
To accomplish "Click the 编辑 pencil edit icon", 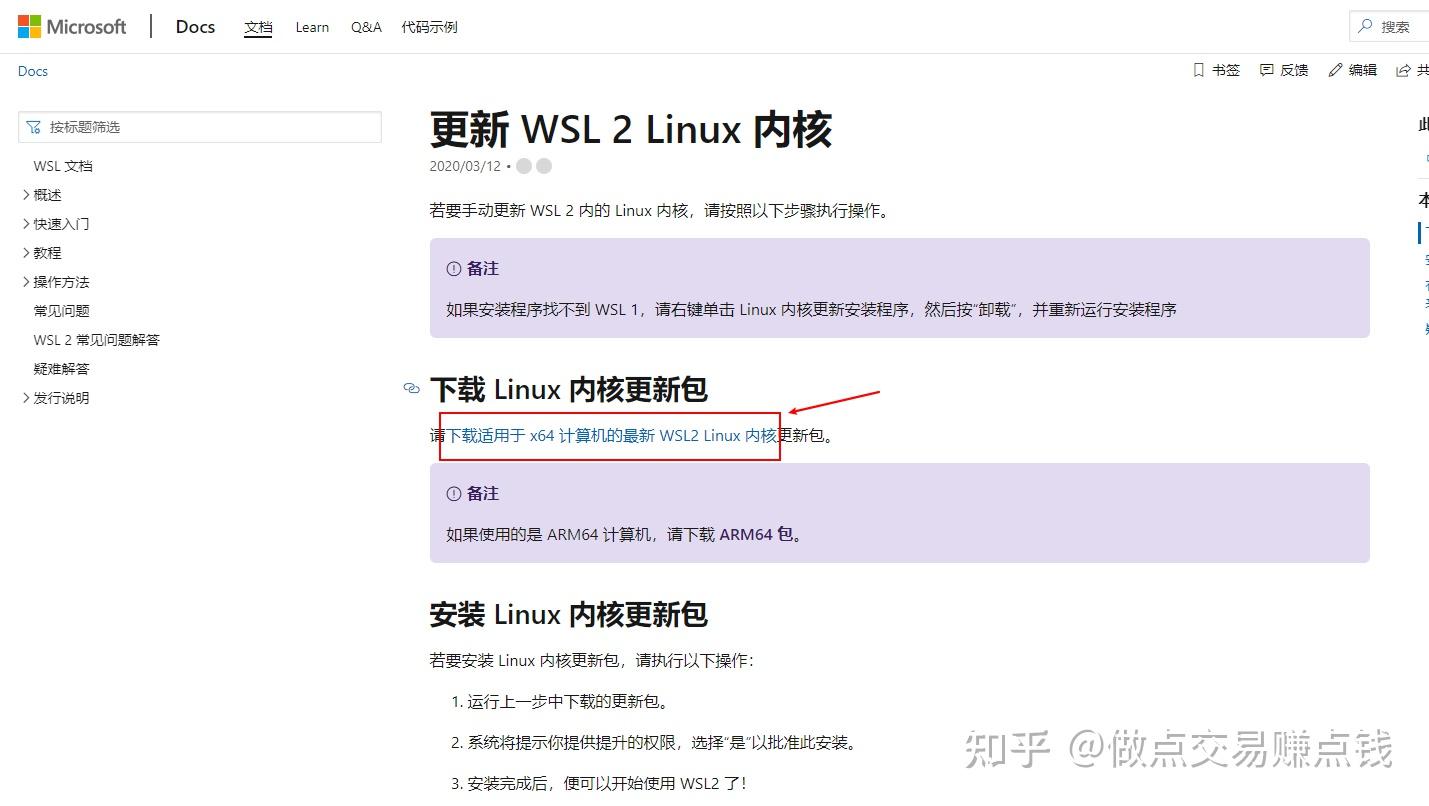I will 1334,70.
